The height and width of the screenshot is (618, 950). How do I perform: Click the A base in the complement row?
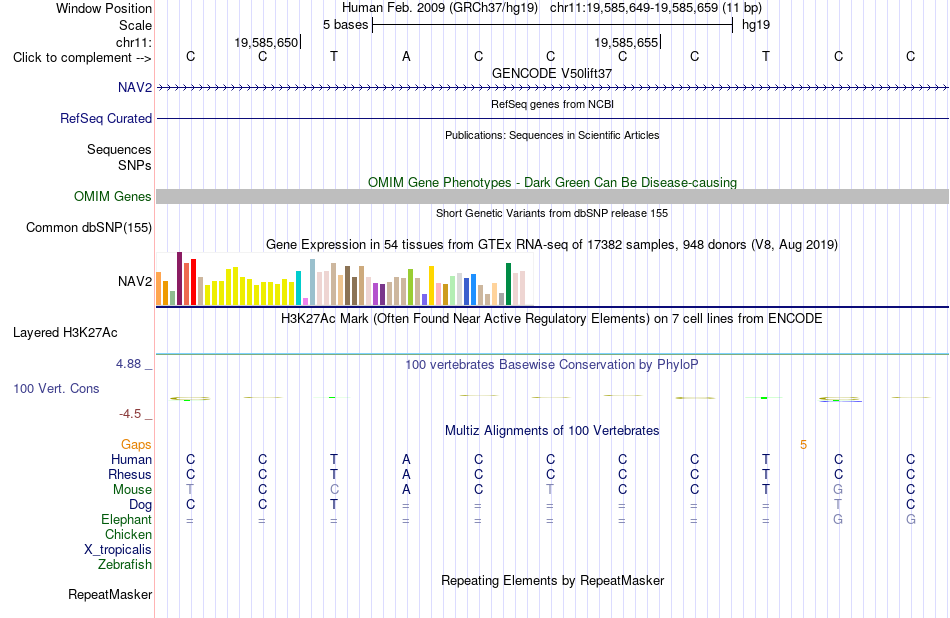[x=406, y=56]
